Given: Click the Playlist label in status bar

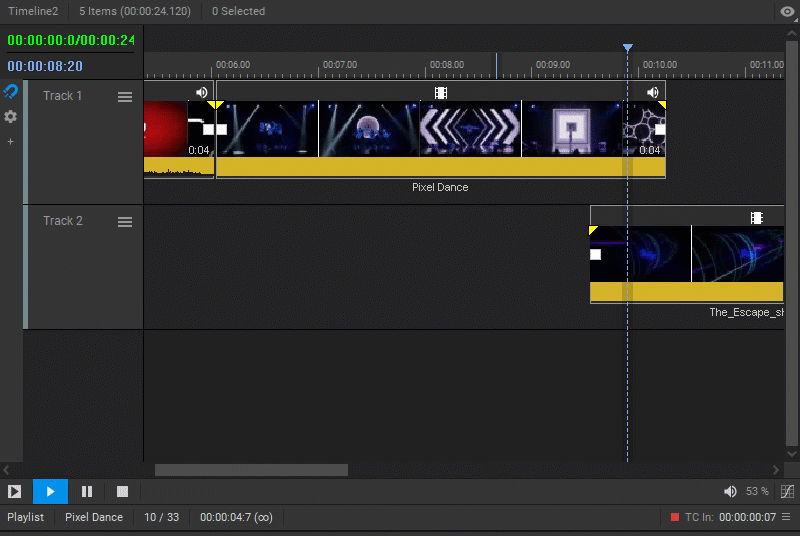Looking at the screenshot, I should [x=26, y=517].
